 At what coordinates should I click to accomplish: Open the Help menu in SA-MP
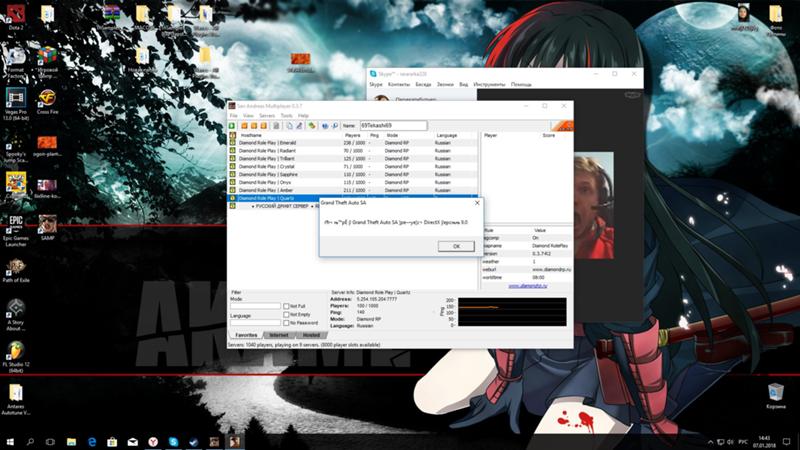tap(303, 116)
